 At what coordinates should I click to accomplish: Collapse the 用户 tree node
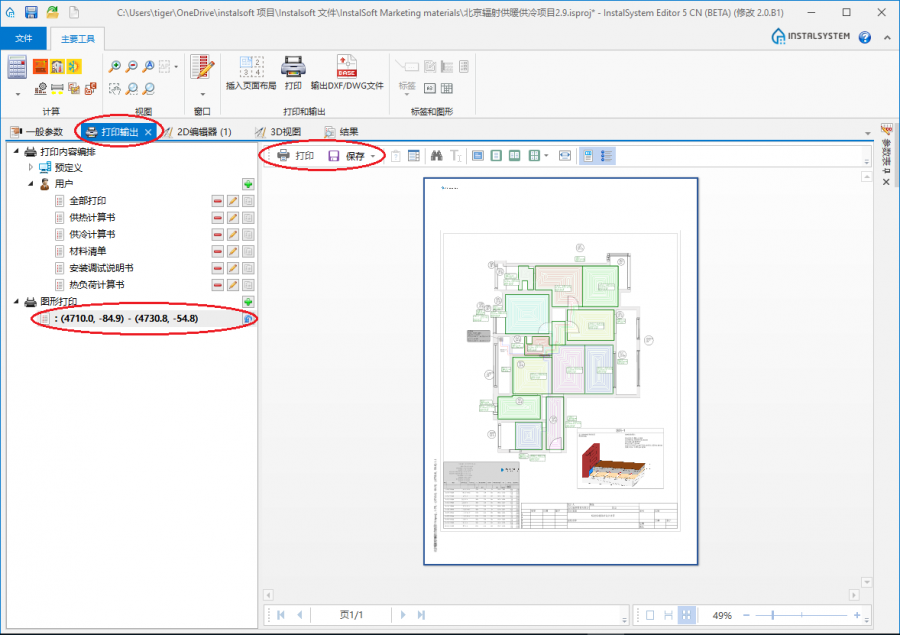coord(31,184)
